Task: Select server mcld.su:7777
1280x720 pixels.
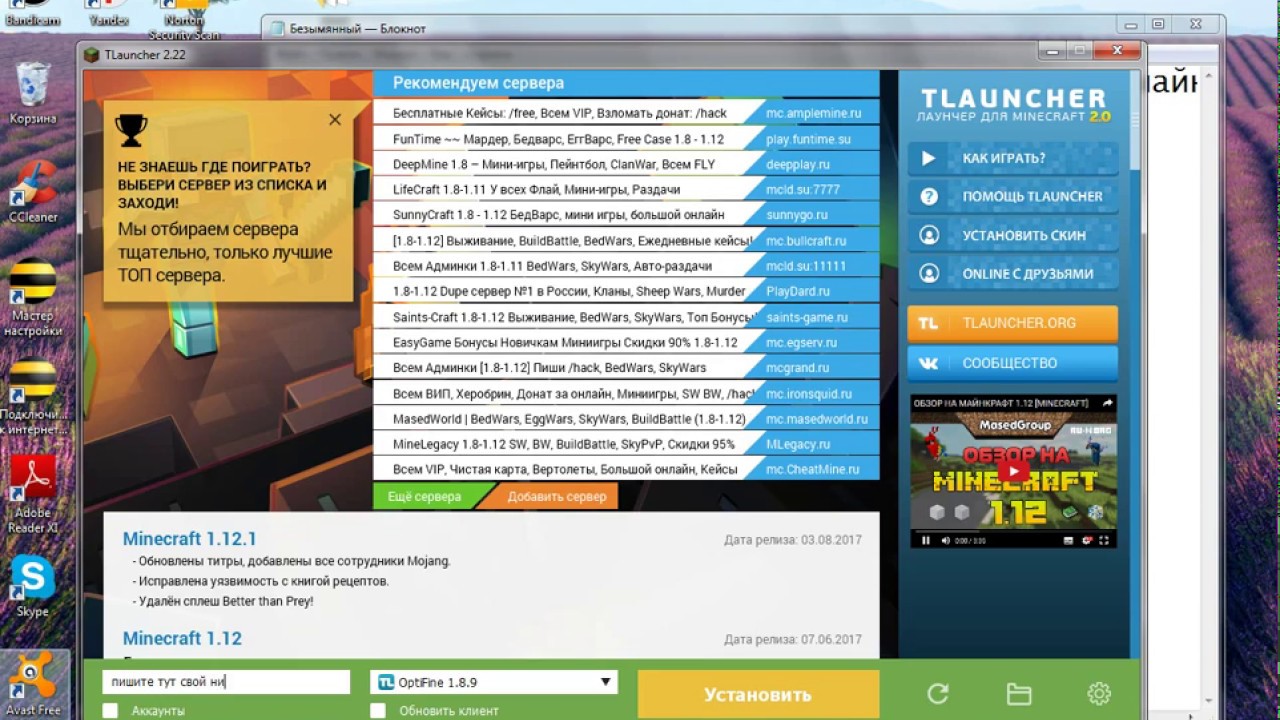Action: click(626, 189)
